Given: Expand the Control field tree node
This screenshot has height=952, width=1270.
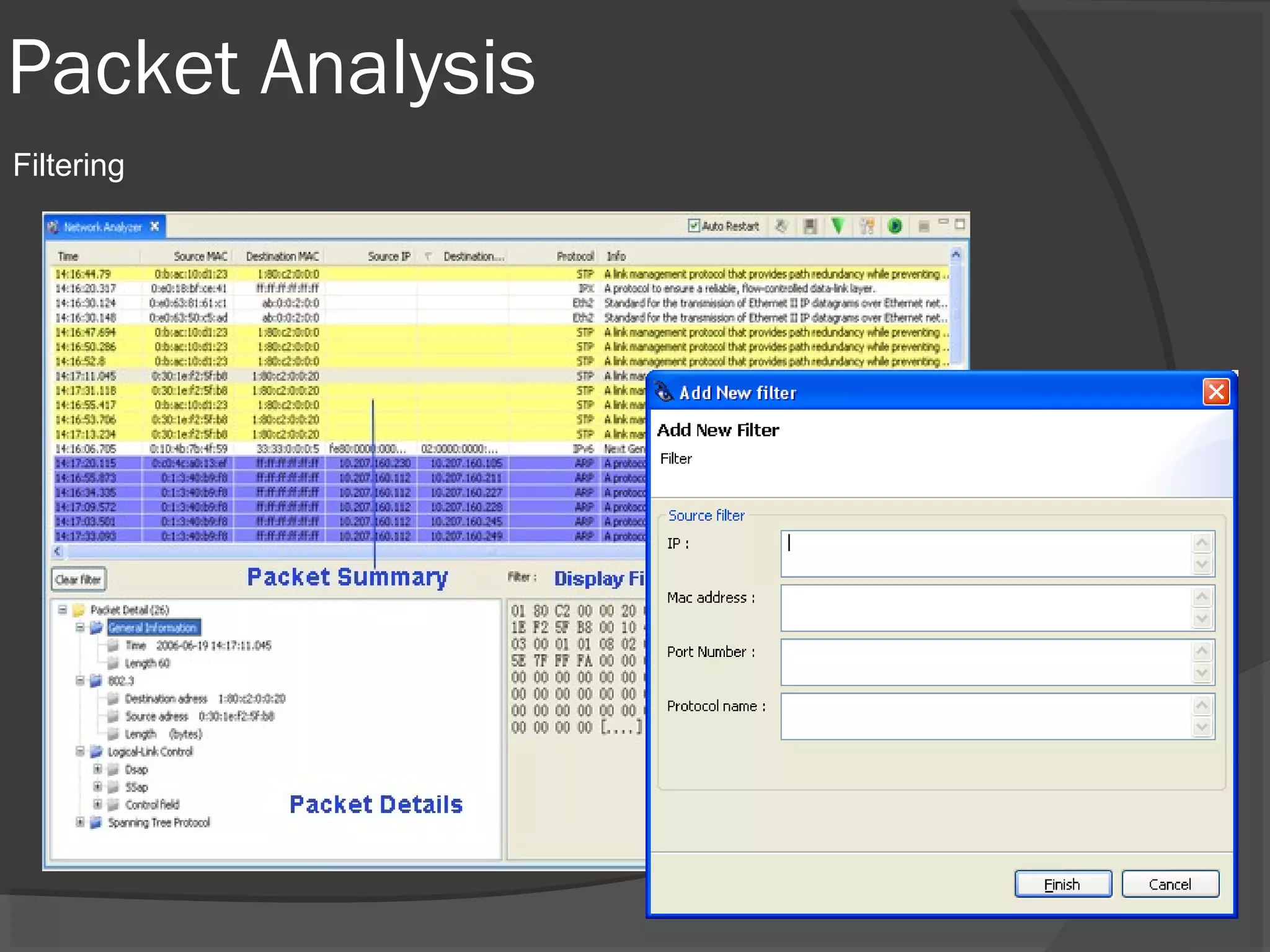Looking at the screenshot, I should pos(97,804).
